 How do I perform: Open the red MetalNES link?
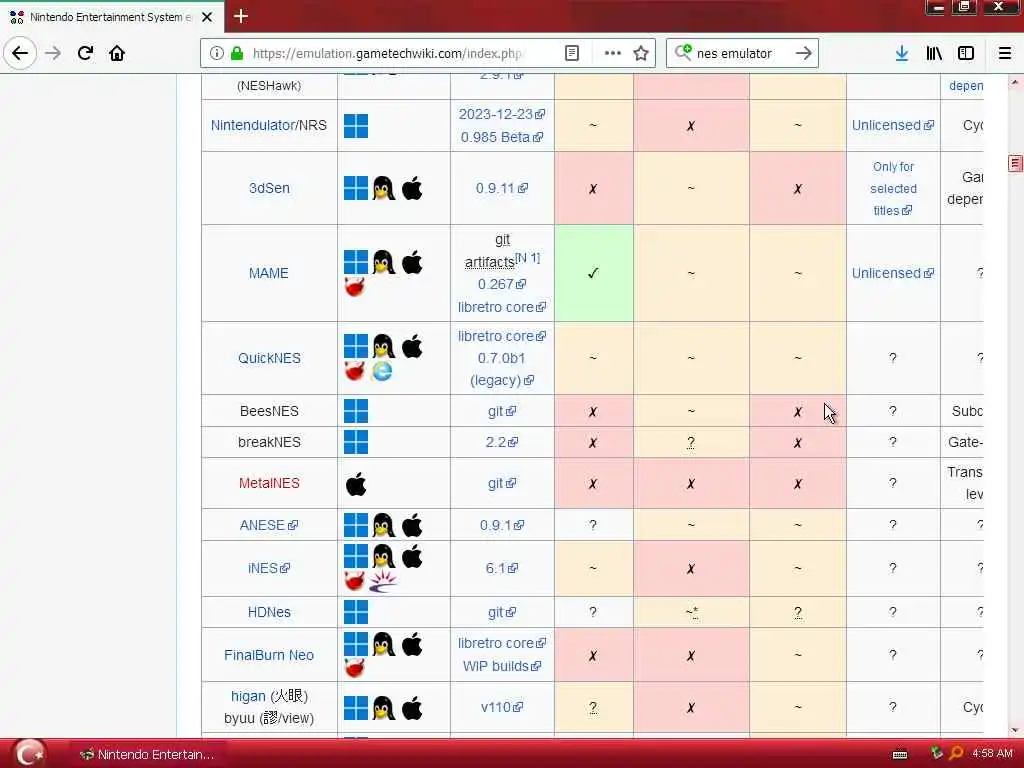click(x=269, y=483)
